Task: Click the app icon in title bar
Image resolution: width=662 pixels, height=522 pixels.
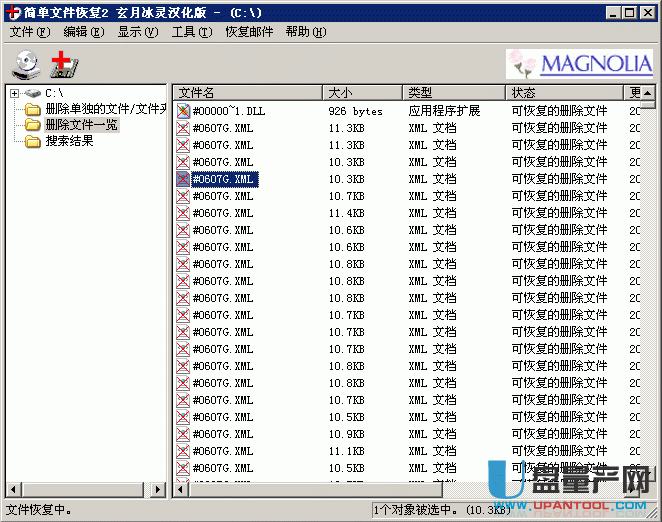Action: click(x=13, y=13)
